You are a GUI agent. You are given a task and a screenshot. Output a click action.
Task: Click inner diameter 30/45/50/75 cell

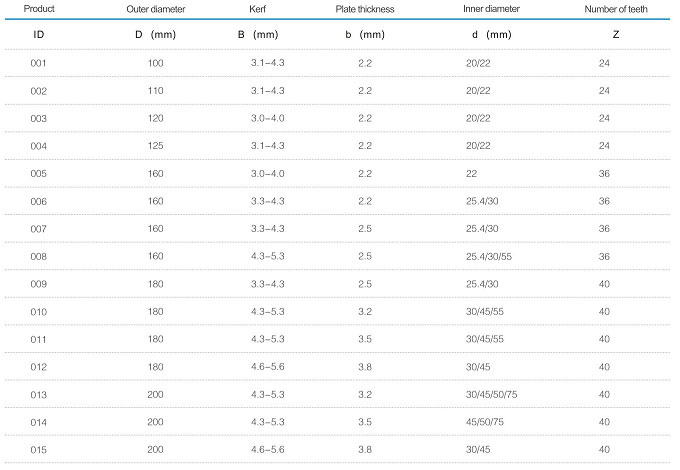491,395
